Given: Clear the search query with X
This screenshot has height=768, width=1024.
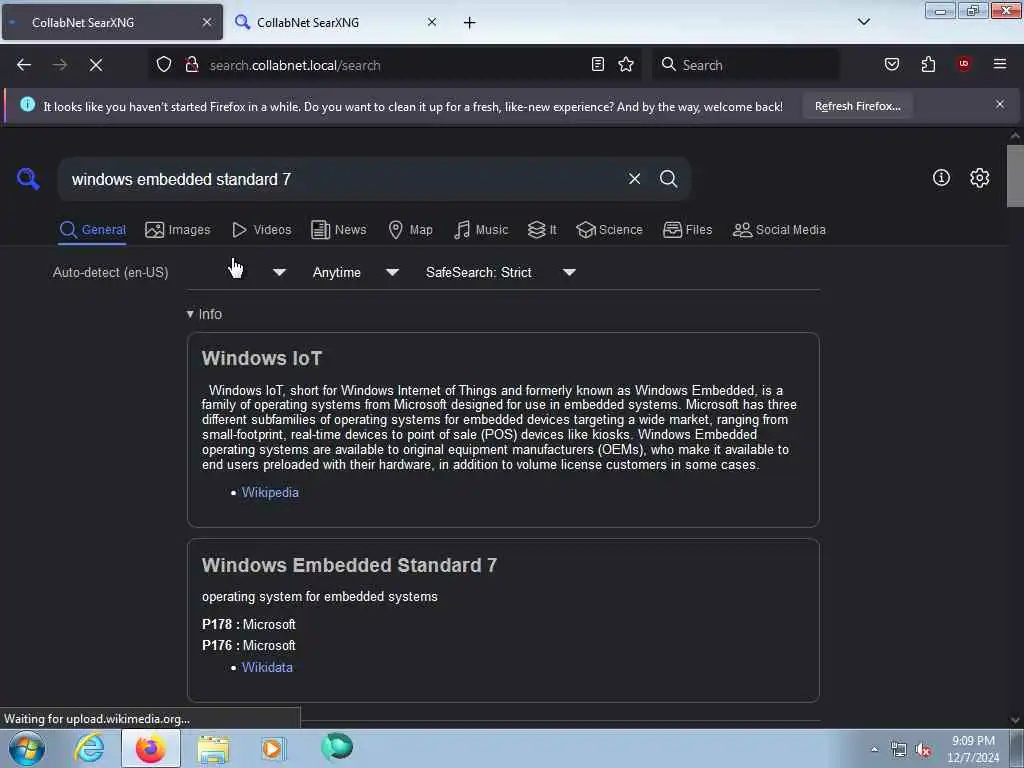Looking at the screenshot, I should pos(634,178).
